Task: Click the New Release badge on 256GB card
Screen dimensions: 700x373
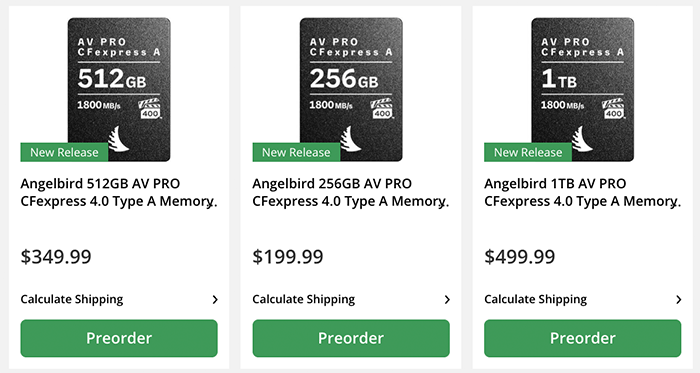Action: click(x=296, y=152)
